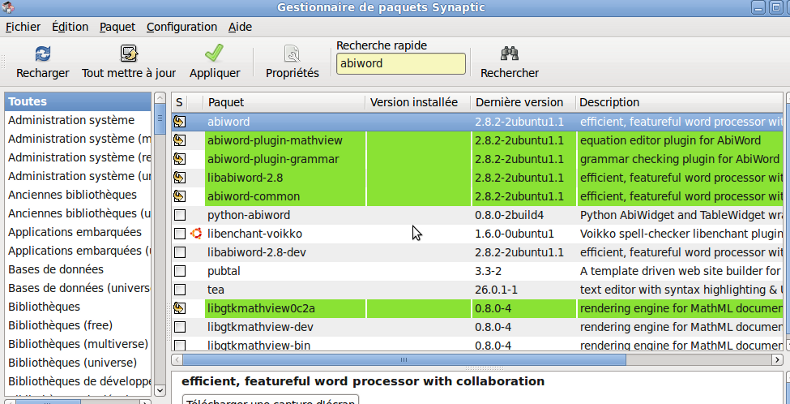
Task: Click the green Appliquer checkmark icon
Action: pyautogui.click(x=214, y=52)
